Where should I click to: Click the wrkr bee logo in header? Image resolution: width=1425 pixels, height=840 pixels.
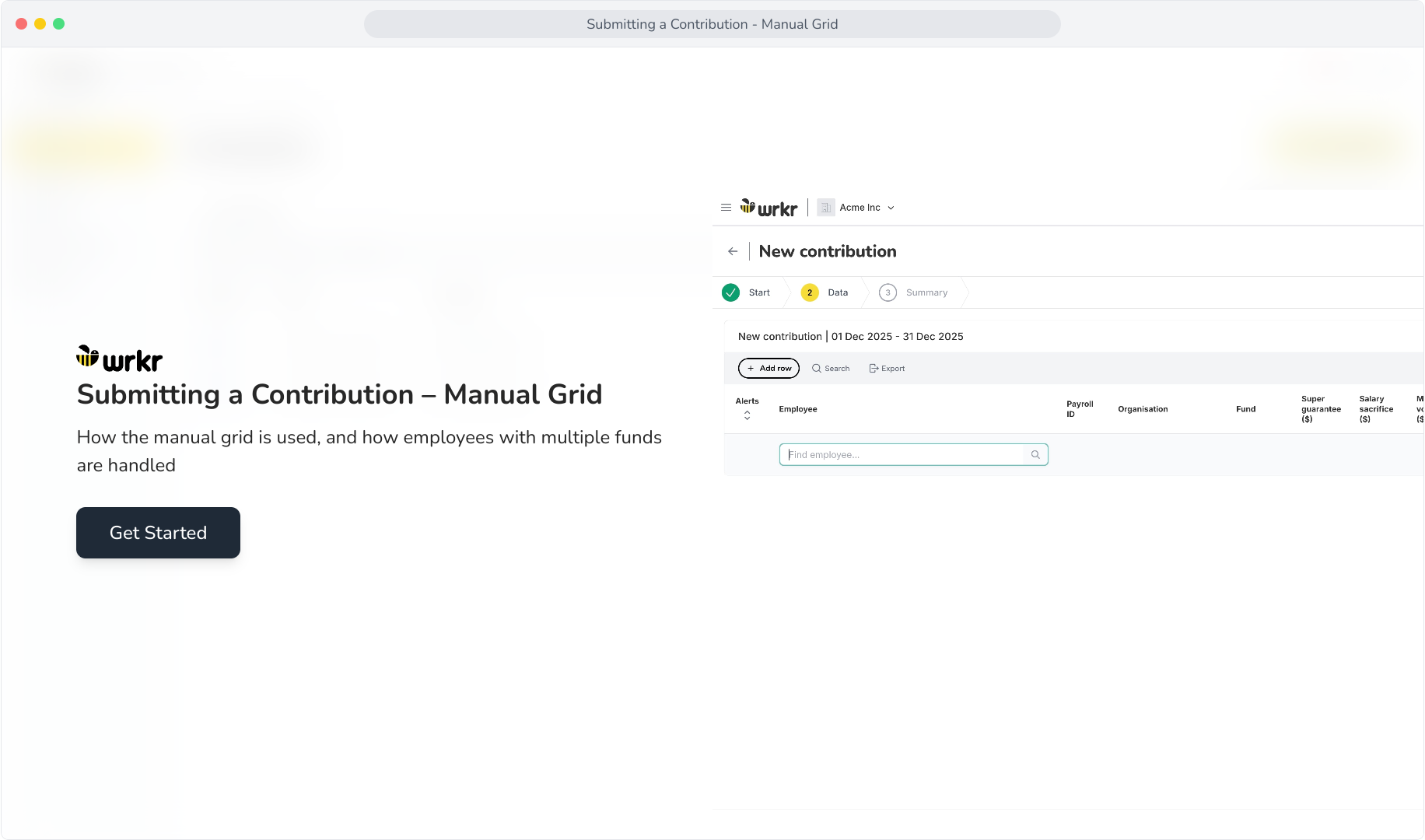coord(769,208)
